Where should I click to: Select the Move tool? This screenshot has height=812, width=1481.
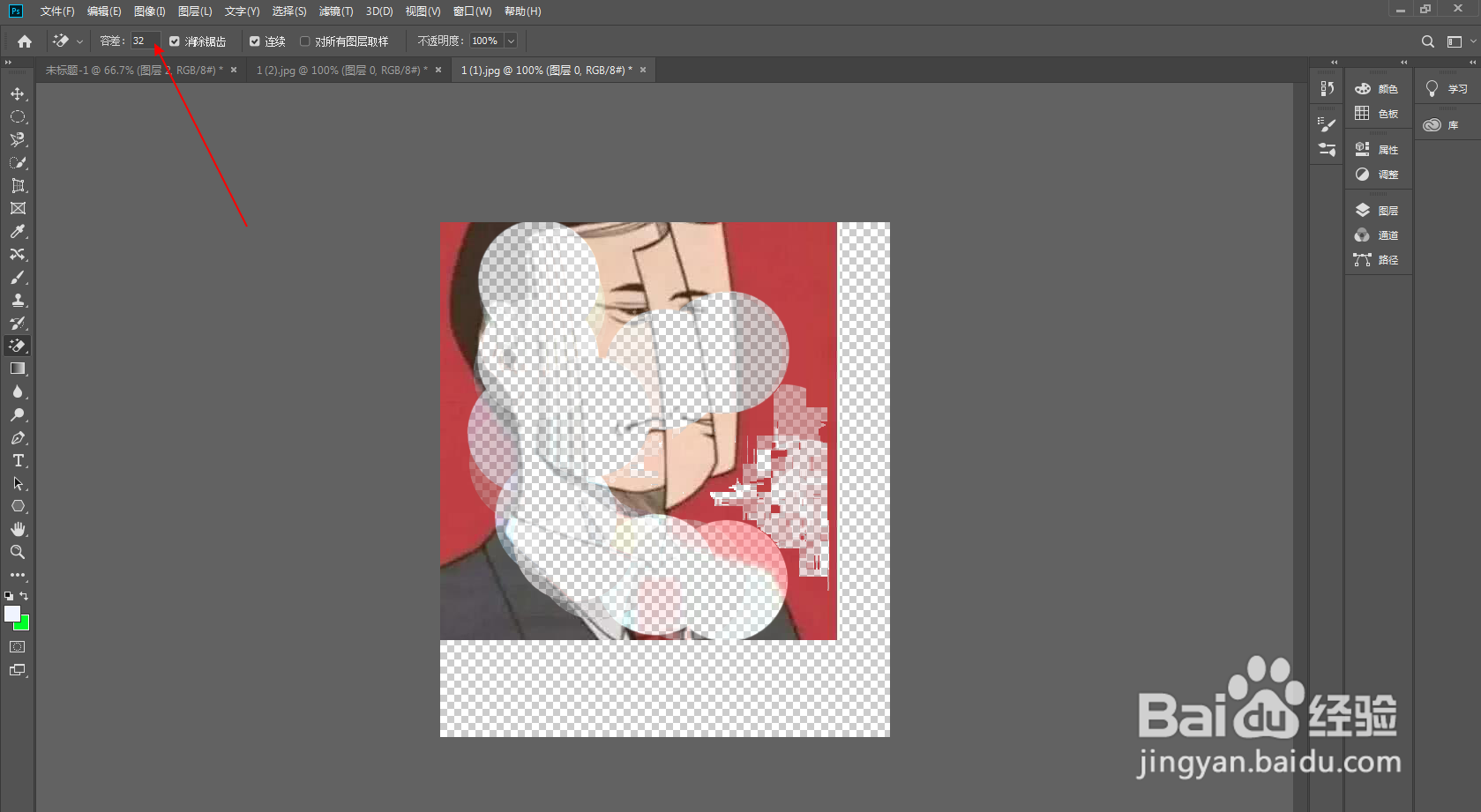pos(18,93)
